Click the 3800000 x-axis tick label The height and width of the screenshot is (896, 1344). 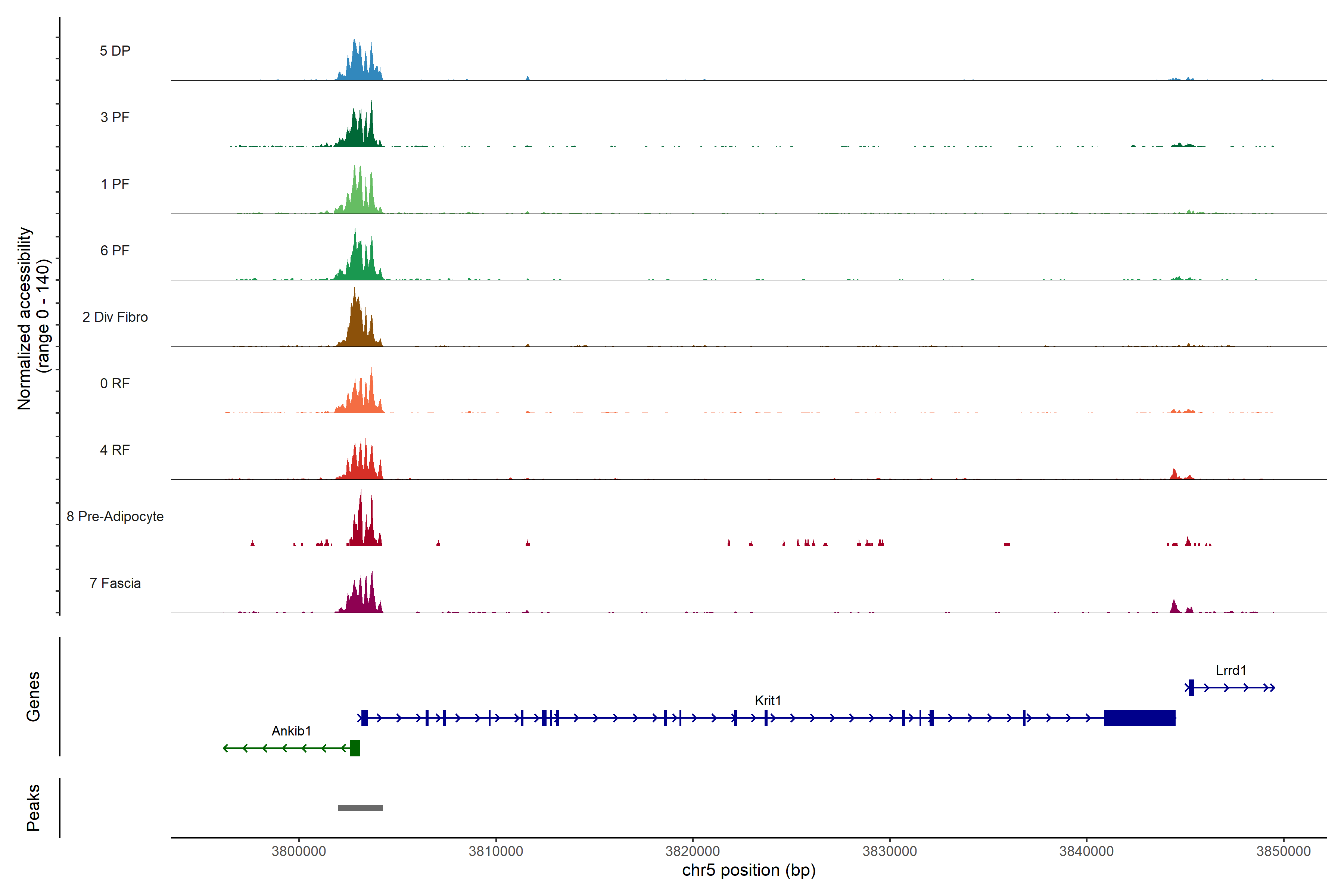[x=298, y=851]
